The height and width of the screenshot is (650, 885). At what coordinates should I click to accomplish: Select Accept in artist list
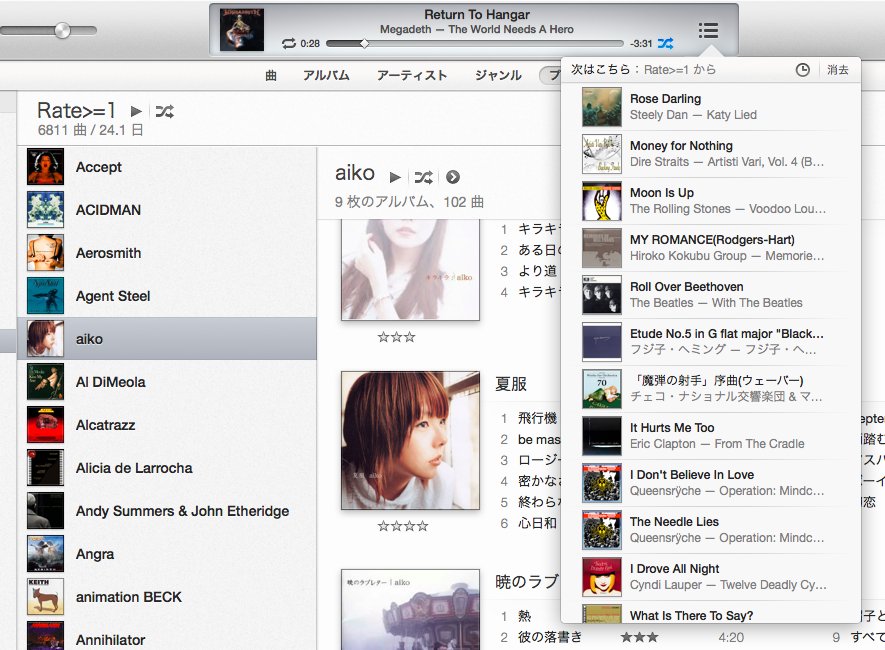(167, 167)
